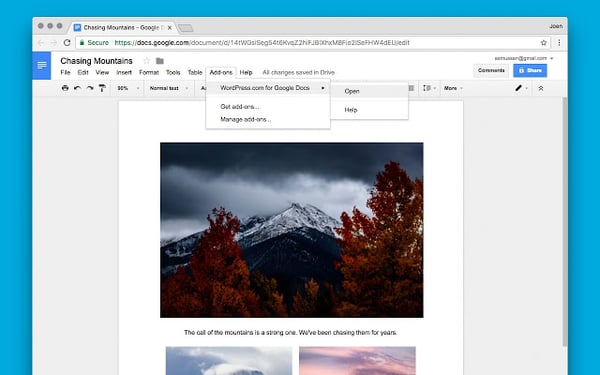Click the print icon in toolbar
The width and height of the screenshot is (600, 375).
pos(65,88)
